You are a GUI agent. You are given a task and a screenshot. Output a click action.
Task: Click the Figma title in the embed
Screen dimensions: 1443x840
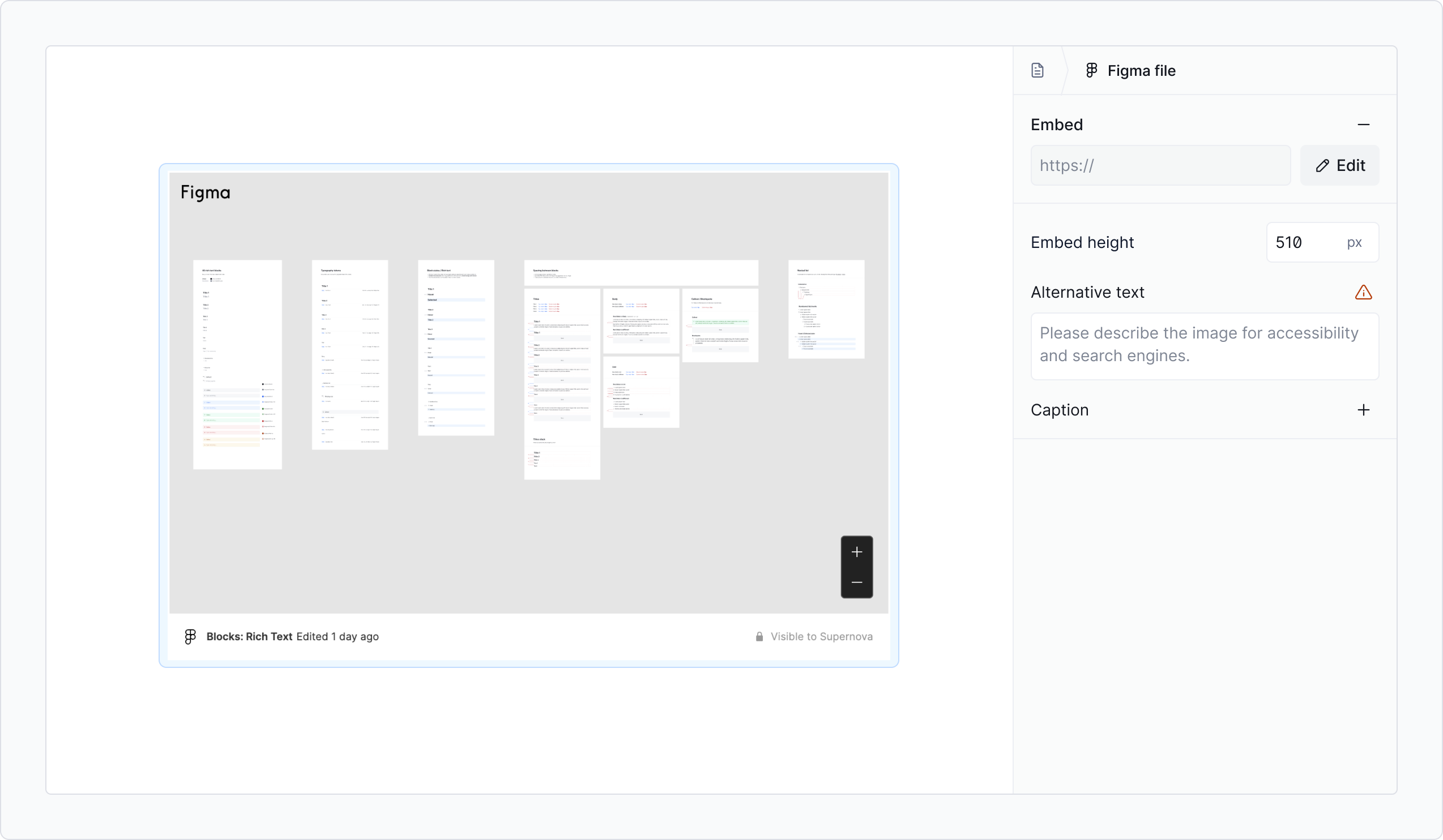(206, 192)
